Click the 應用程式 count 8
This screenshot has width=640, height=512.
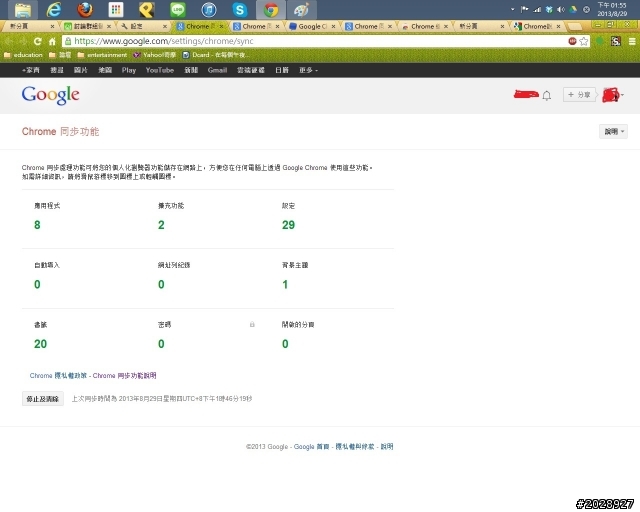(x=37, y=225)
